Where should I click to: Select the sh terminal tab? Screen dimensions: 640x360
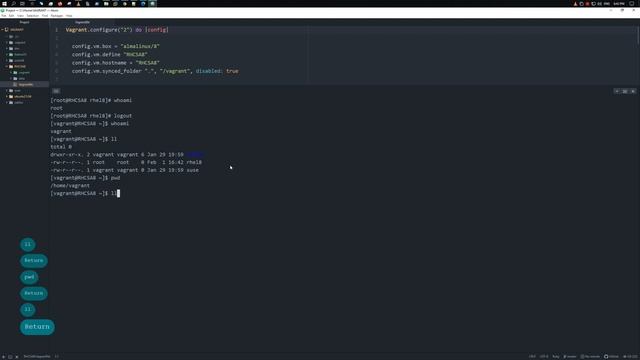coord(56,91)
